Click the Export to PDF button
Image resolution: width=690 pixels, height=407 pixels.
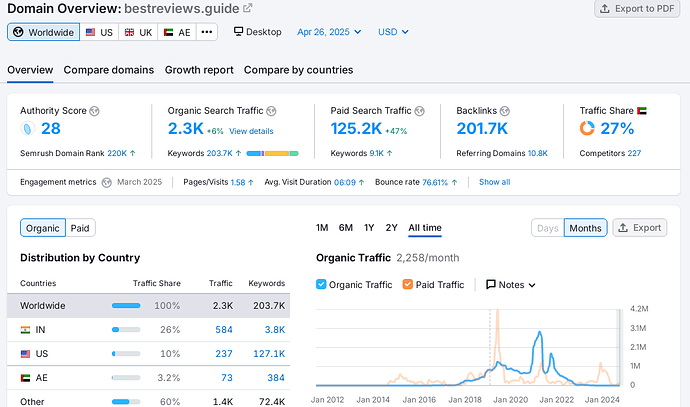pyautogui.click(x=637, y=9)
